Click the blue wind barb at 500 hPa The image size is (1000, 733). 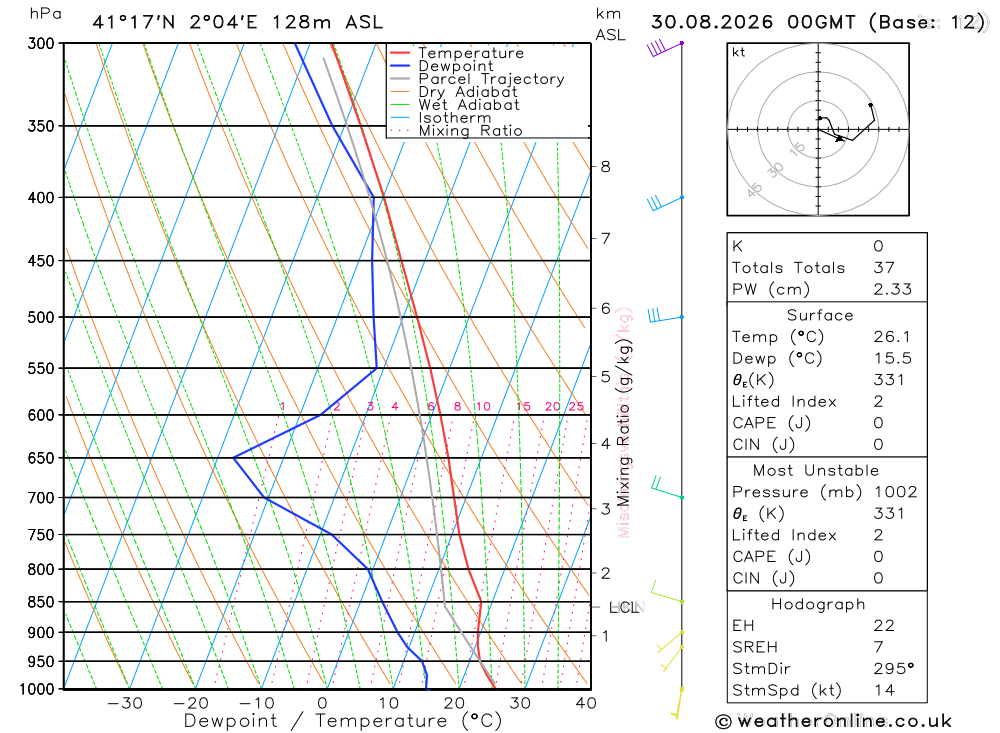click(x=666, y=316)
